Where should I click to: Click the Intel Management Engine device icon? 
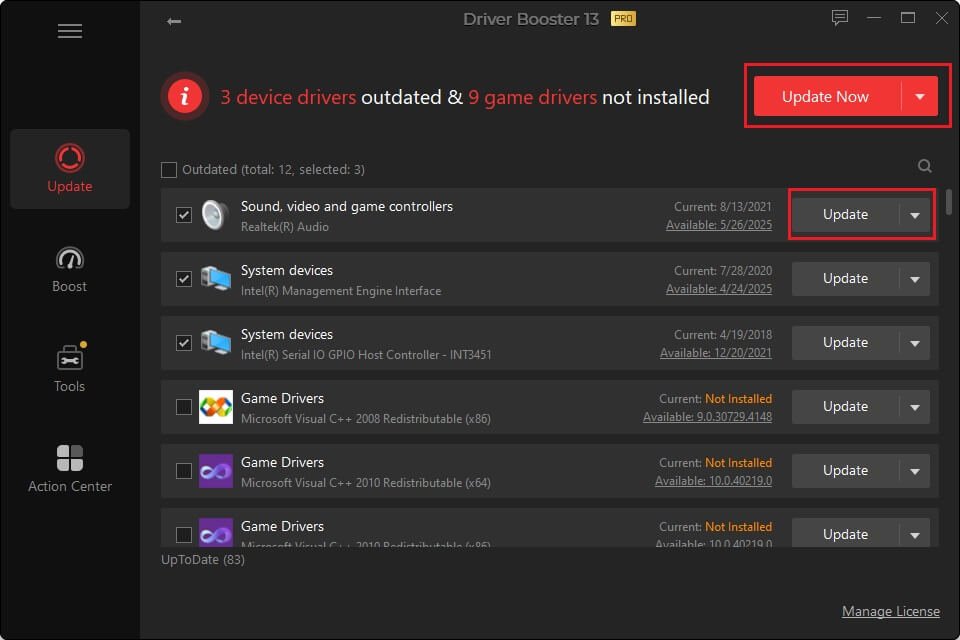pos(216,279)
